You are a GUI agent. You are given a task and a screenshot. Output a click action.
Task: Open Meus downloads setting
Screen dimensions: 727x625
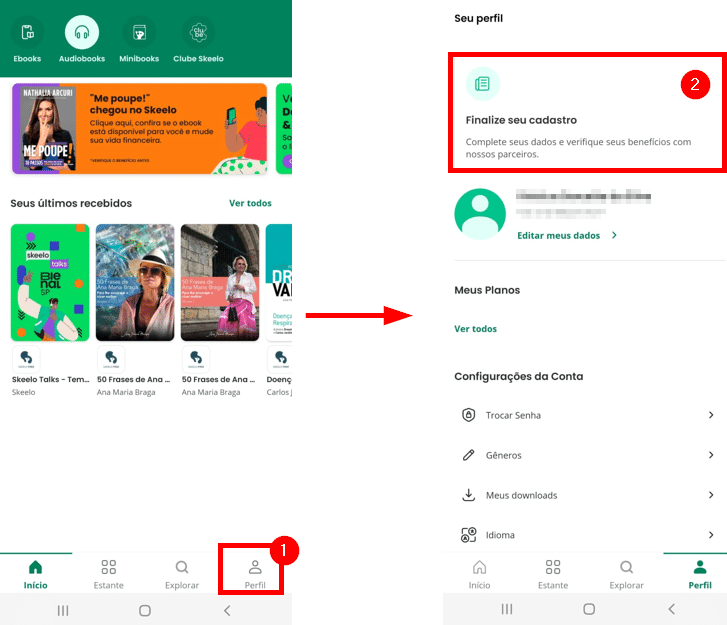pos(587,495)
